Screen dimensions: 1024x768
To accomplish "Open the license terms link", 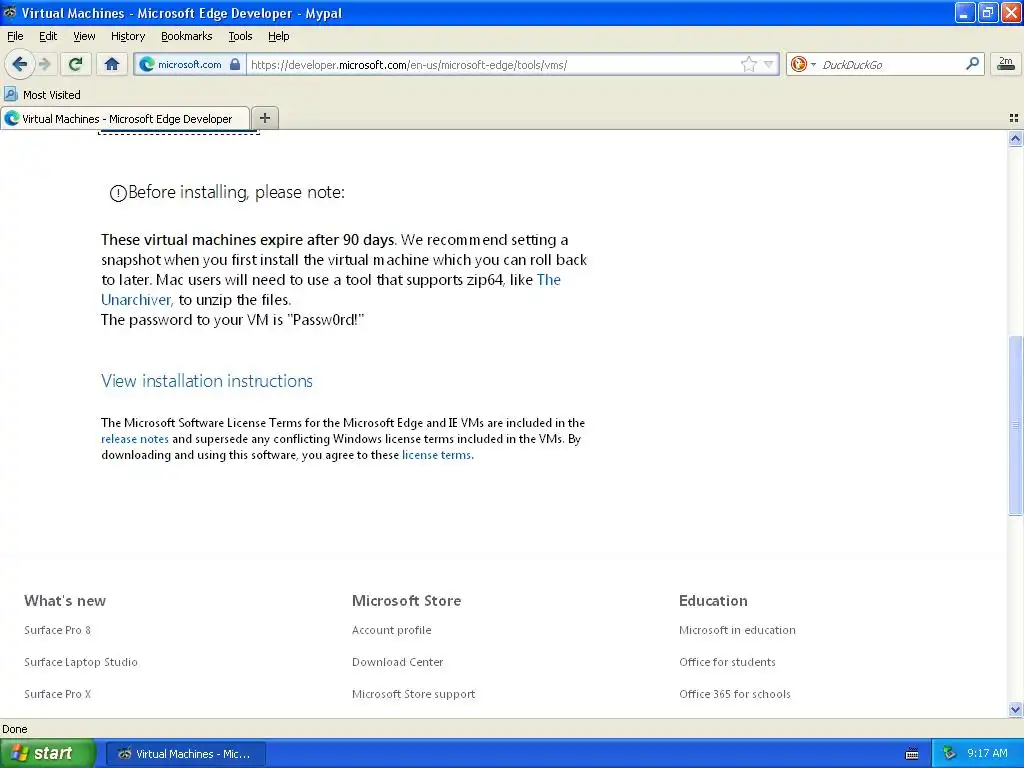I will coord(436,455).
